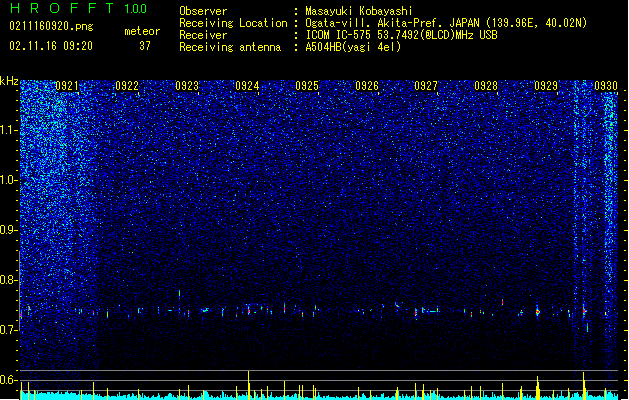Click the Receiver label
Screen dimensions: 629x400
tap(203, 35)
